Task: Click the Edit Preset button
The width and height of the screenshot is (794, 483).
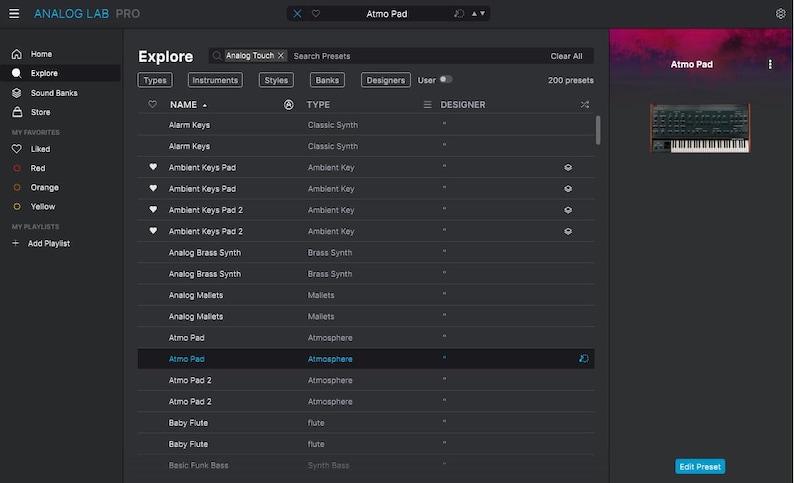Action: [x=700, y=466]
